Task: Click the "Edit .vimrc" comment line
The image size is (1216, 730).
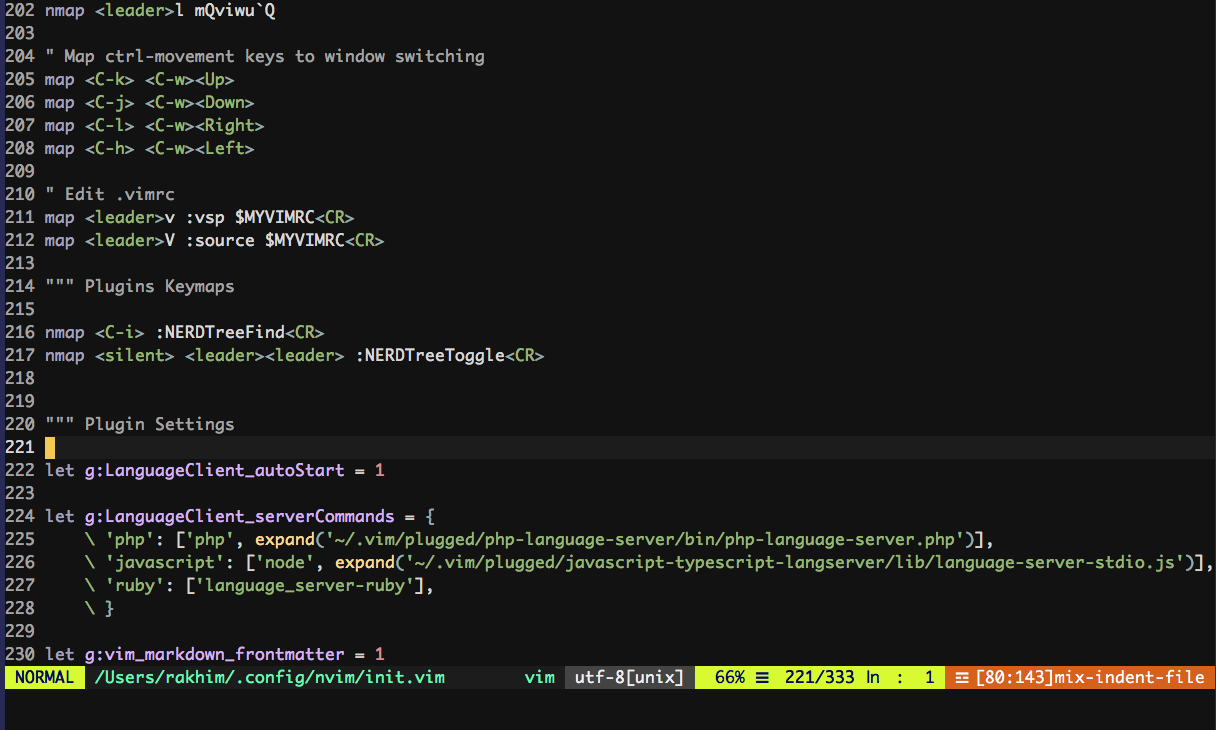Action: tap(110, 194)
